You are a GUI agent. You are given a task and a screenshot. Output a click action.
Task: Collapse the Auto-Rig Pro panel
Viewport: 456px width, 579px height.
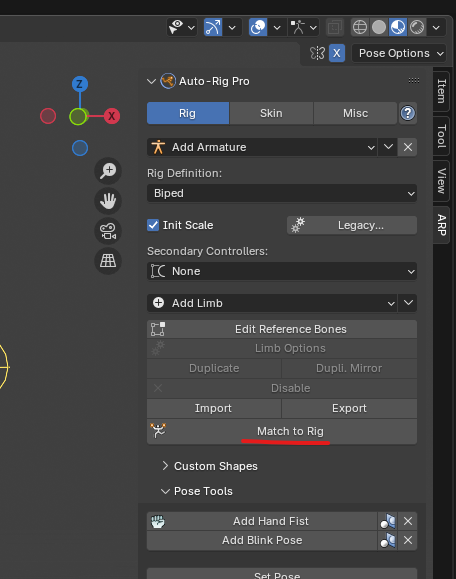(151, 81)
